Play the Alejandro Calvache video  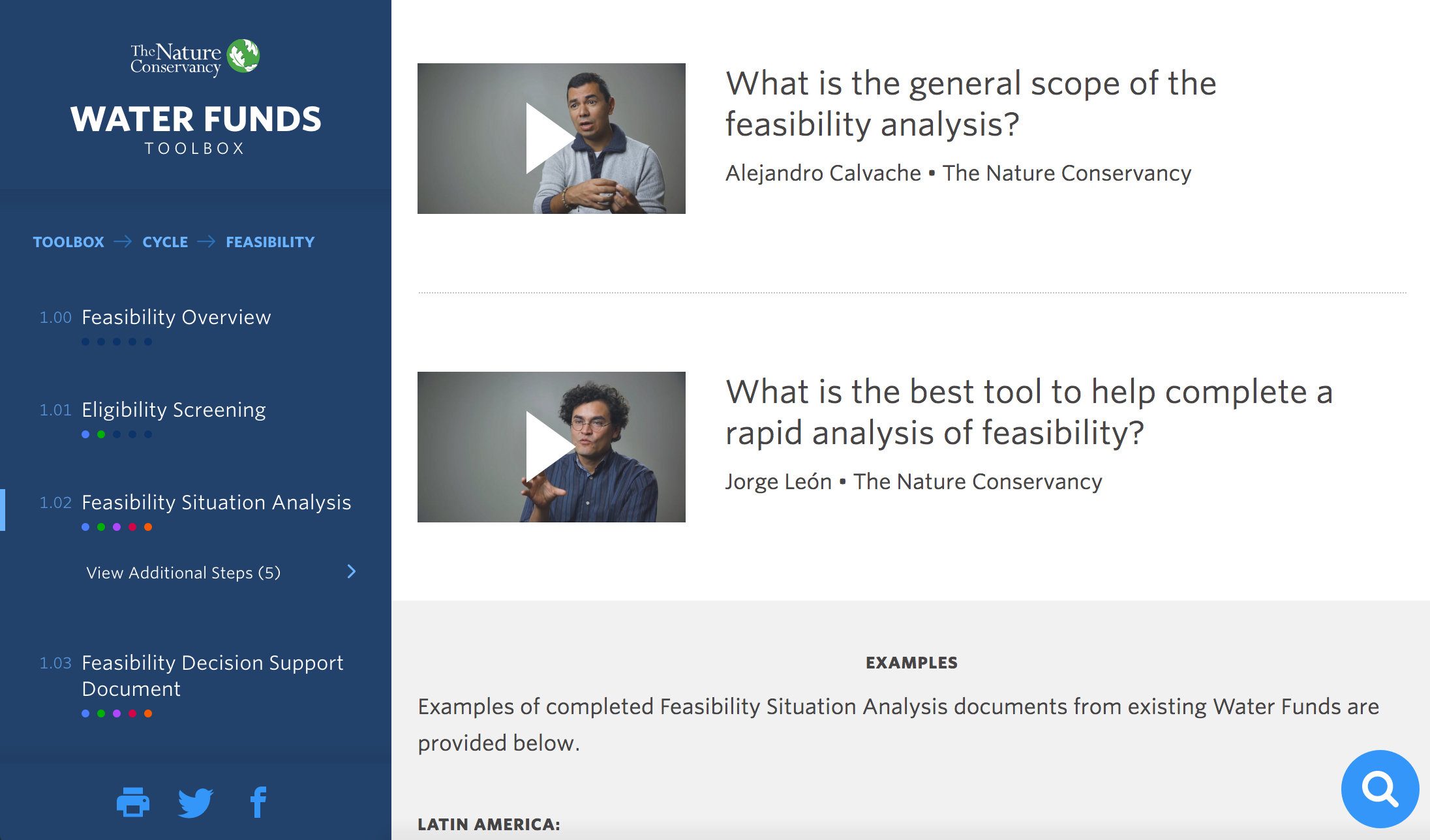551,138
